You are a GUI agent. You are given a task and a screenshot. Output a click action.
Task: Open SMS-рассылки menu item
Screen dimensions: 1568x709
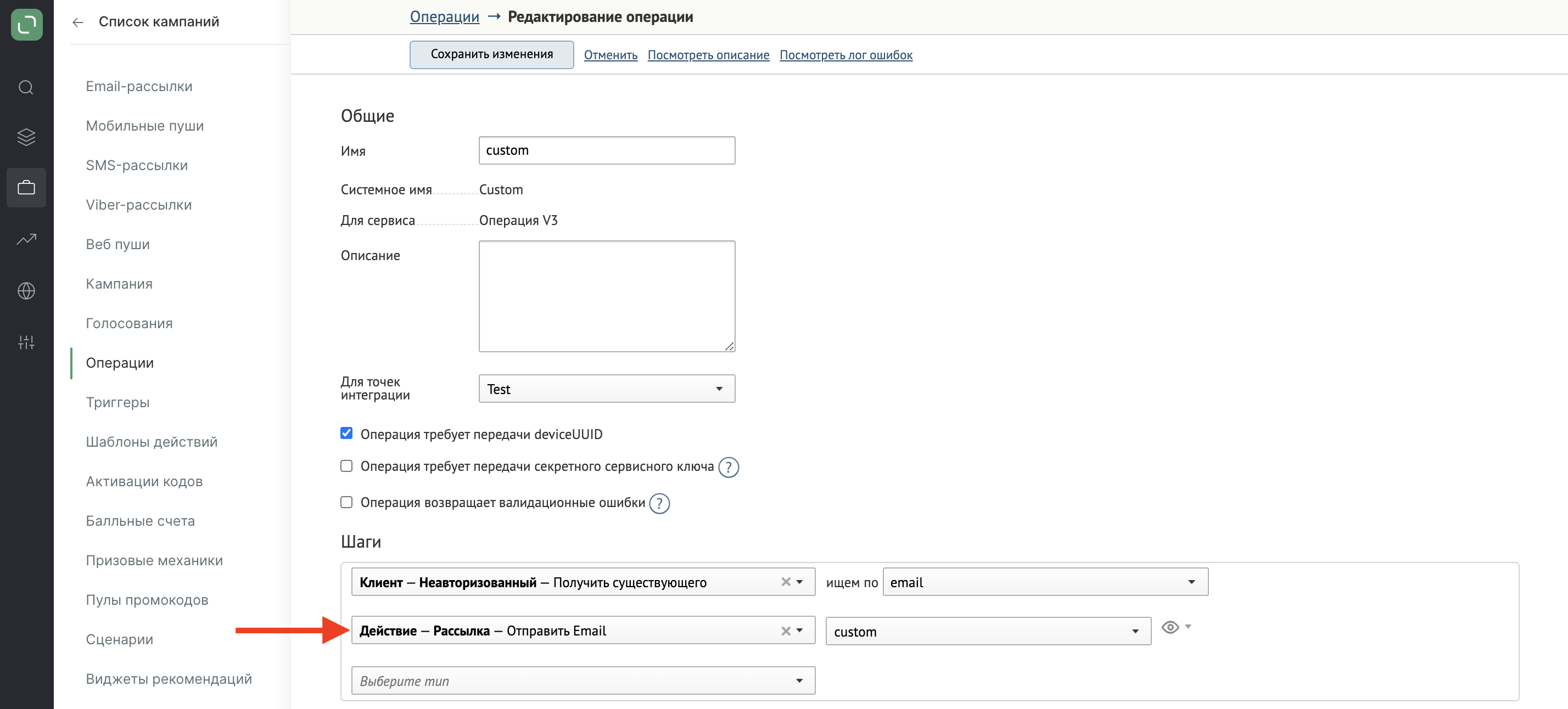(137, 166)
